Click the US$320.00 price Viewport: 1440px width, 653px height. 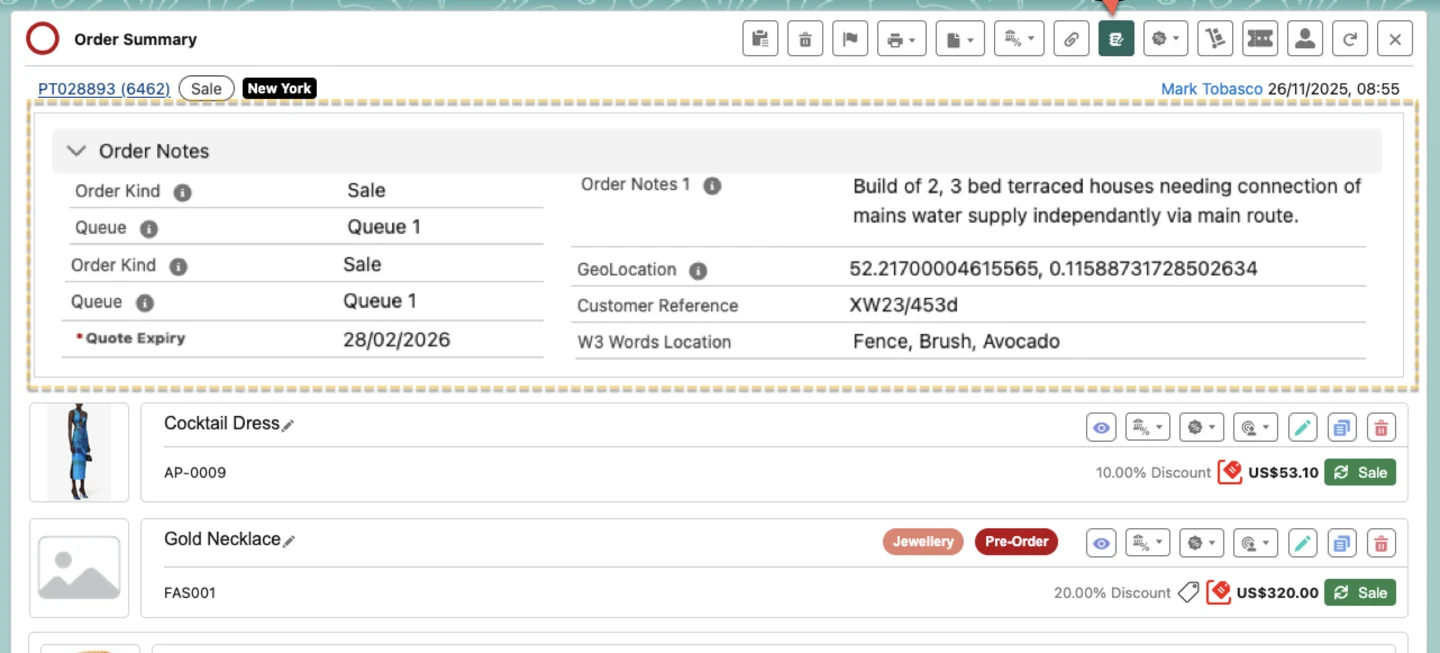click(1278, 593)
